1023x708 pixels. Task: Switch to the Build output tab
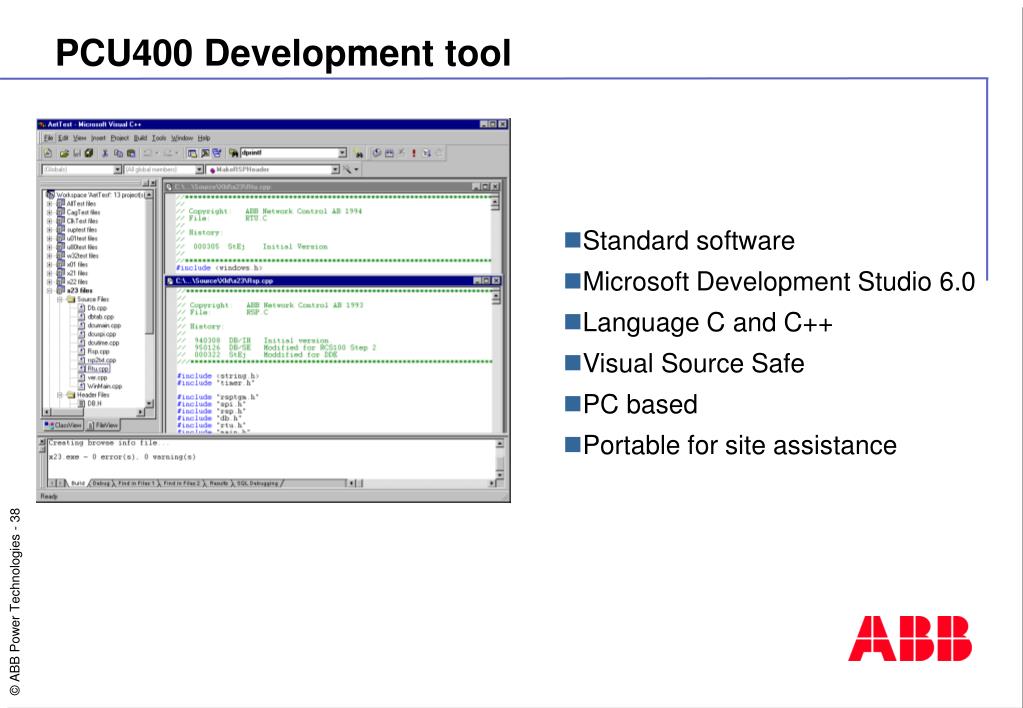(x=78, y=484)
